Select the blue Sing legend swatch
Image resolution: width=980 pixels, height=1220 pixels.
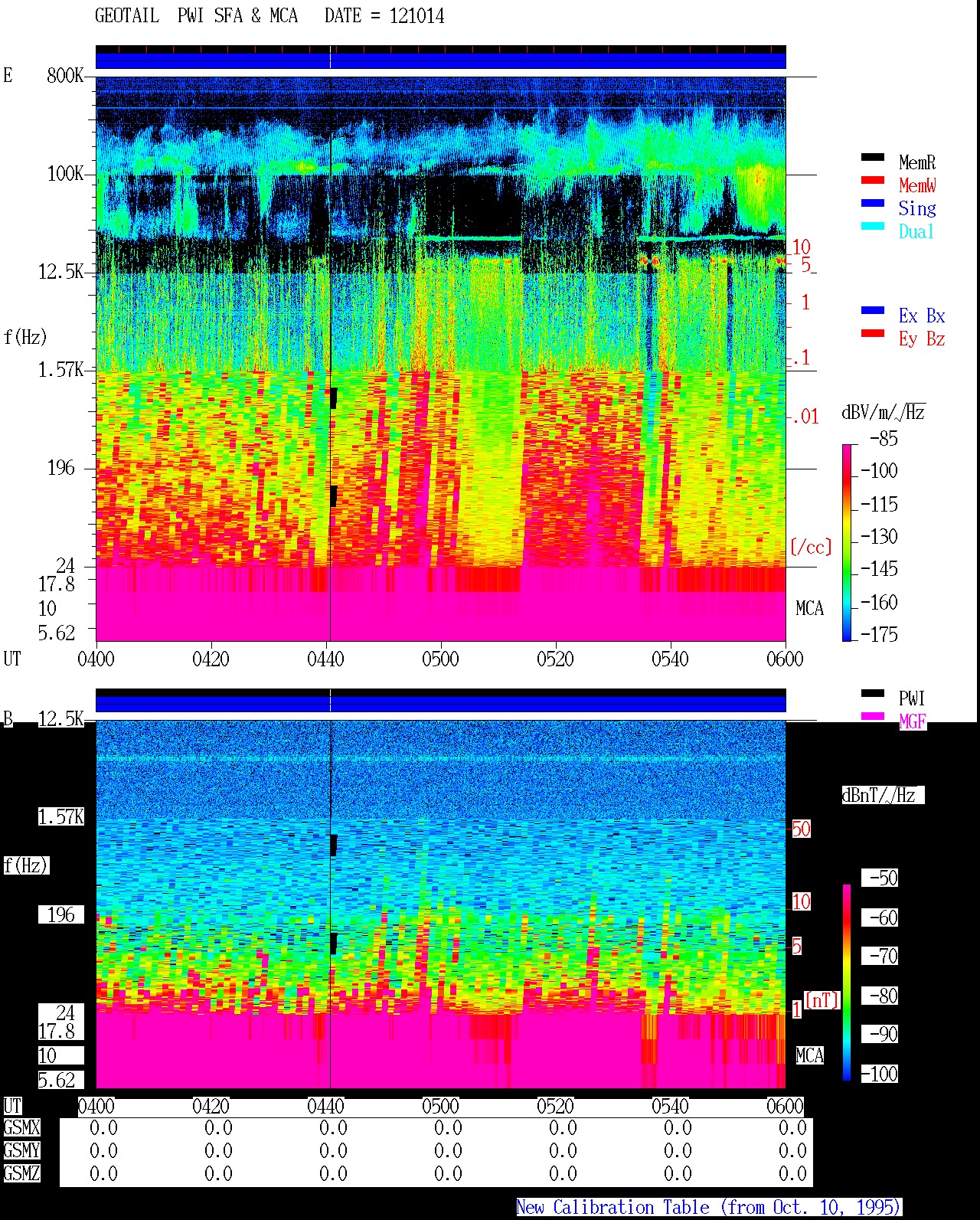[873, 203]
